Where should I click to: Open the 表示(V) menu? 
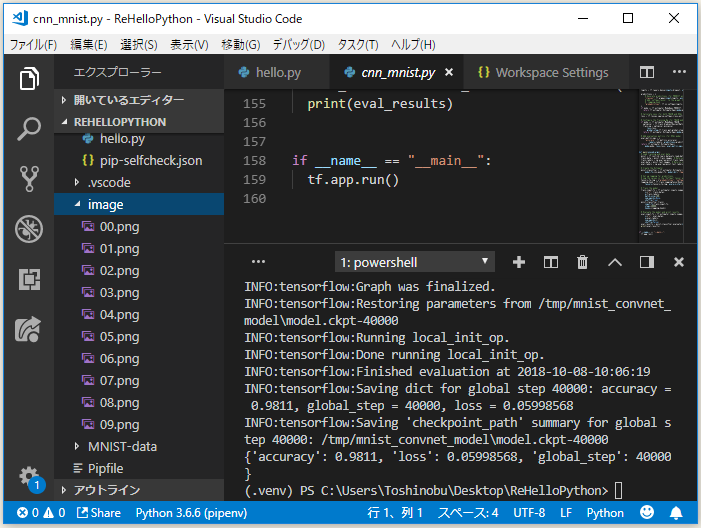[x=189, y=45]
